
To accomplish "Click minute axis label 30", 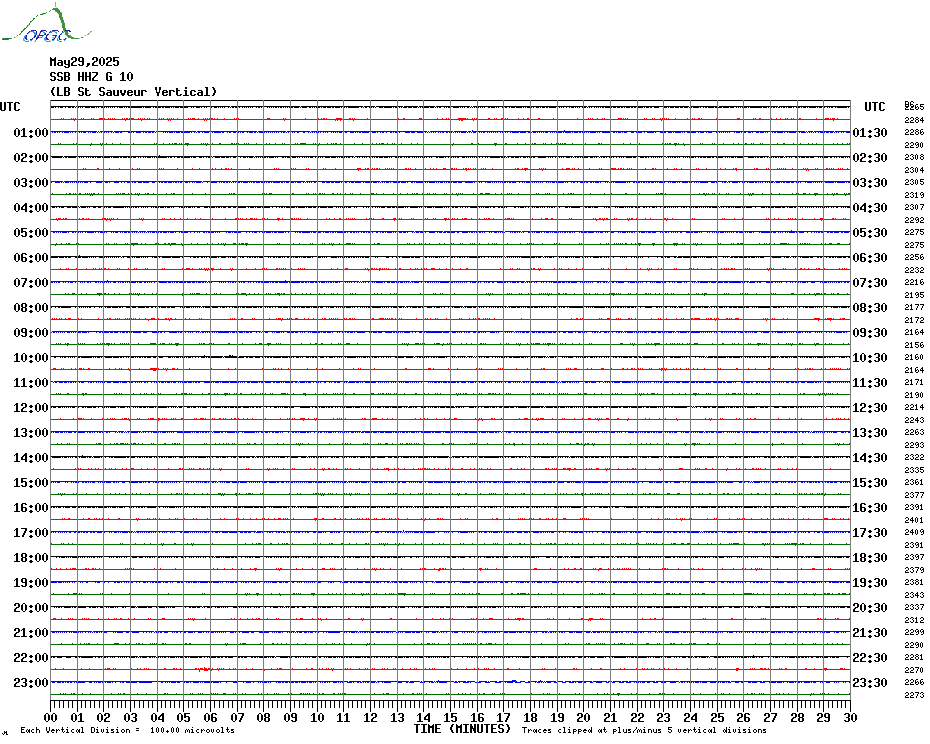I will coord(851,717).
